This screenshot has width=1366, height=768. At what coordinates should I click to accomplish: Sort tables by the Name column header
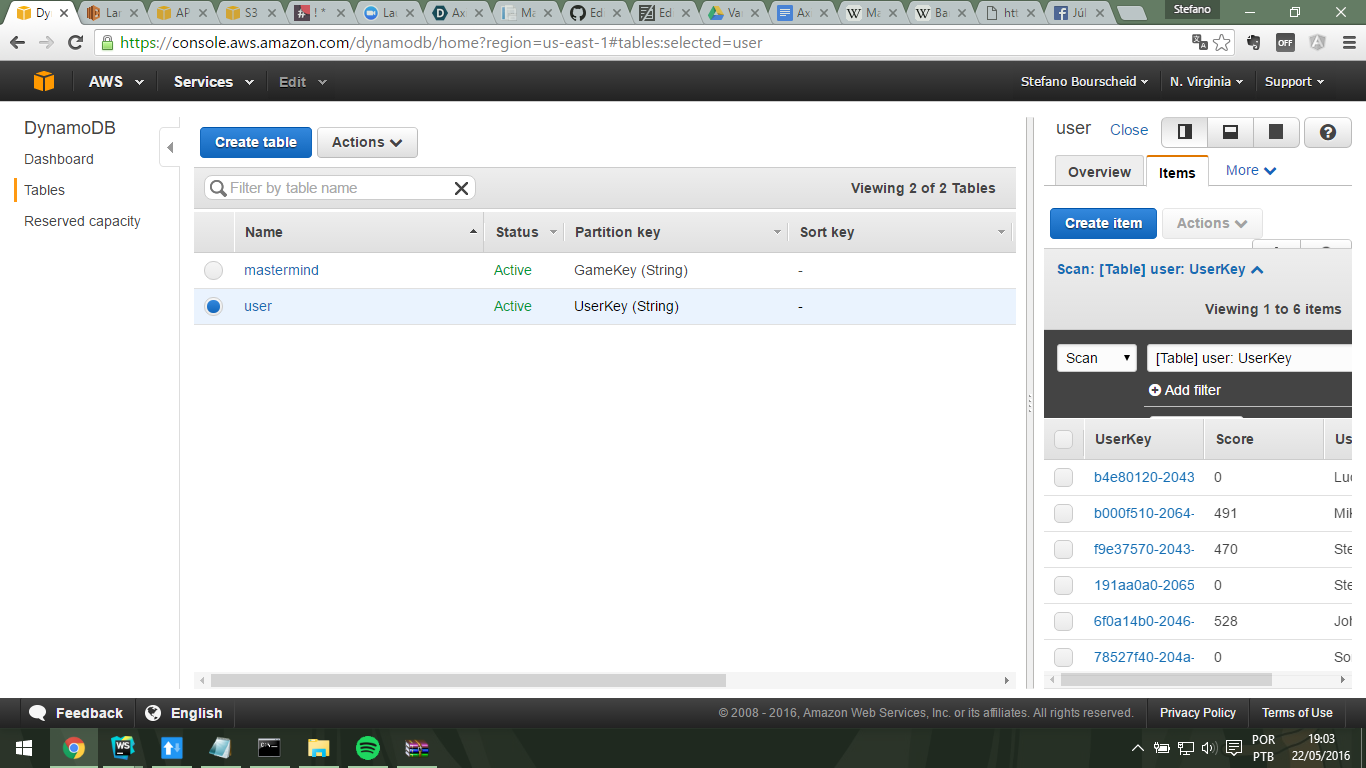pyautogui.click(x=359, y=232)
